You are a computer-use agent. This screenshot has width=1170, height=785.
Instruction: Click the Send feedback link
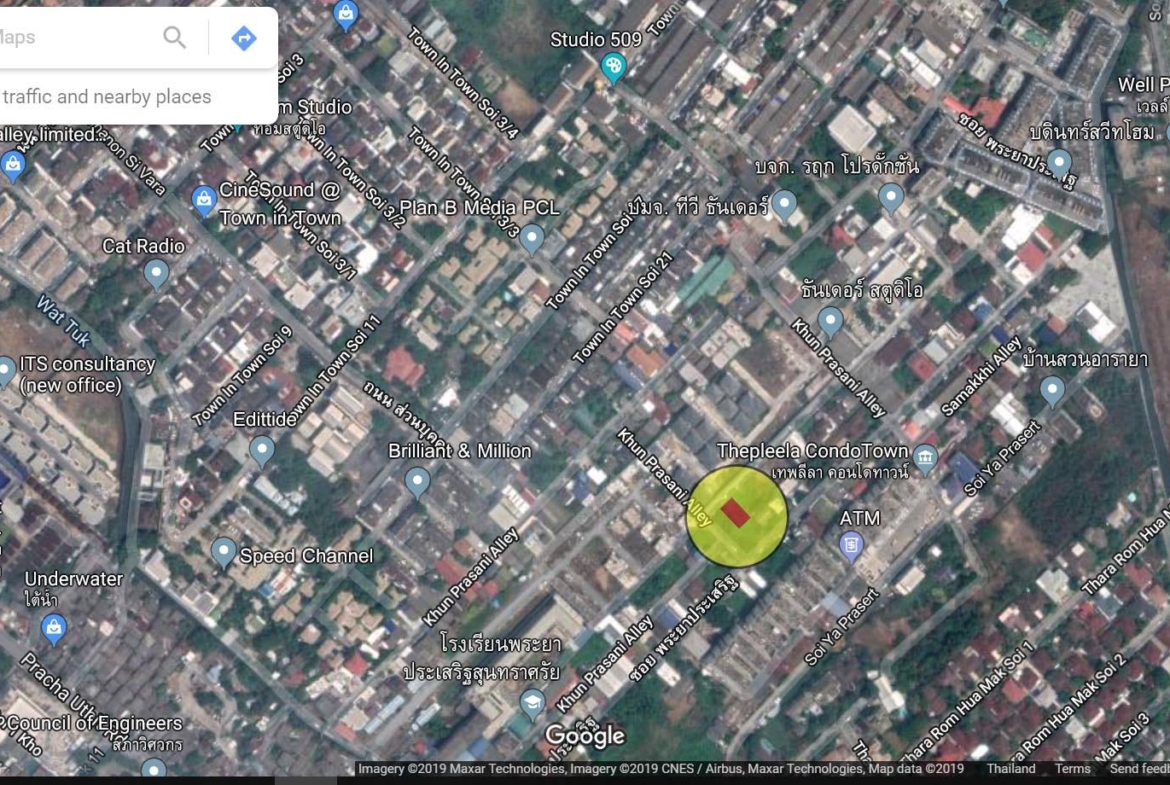(1139, 769)
